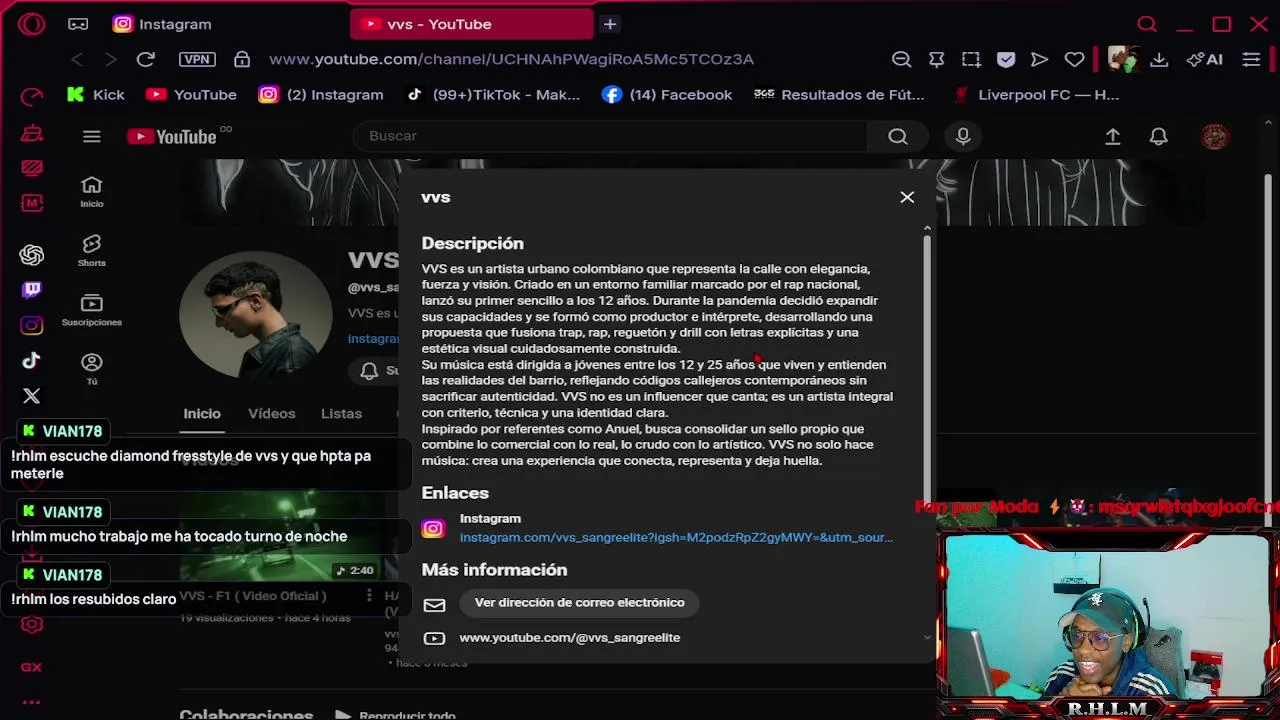The image size is (1280, 720).
Task: Reload the current YouTube page
Action: click(x=146, y=59)
